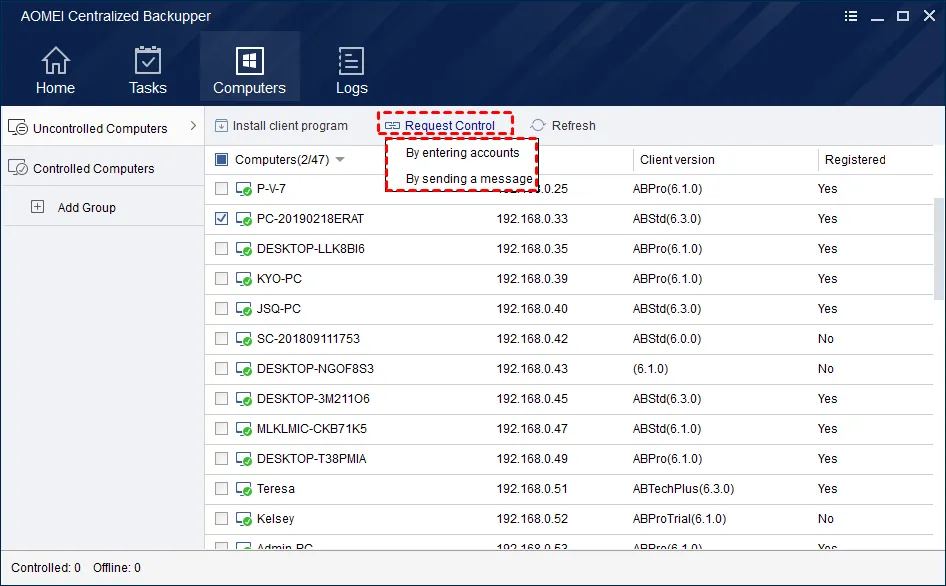Click the Refresh icon in toolbar
This screenshot has width=946, height=586.
coord(538,126)
